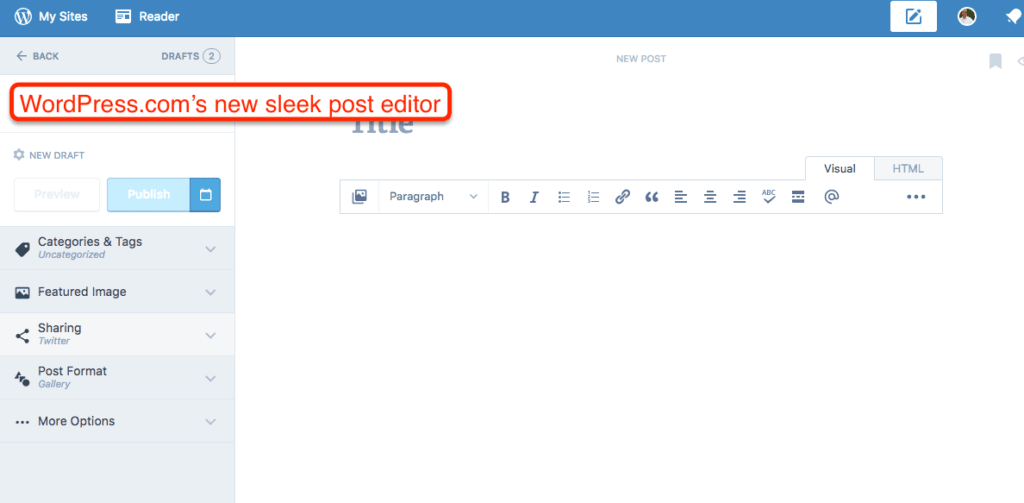Insert a numbered list
This screenshot has width=1024, height=503.
[593, 197]
